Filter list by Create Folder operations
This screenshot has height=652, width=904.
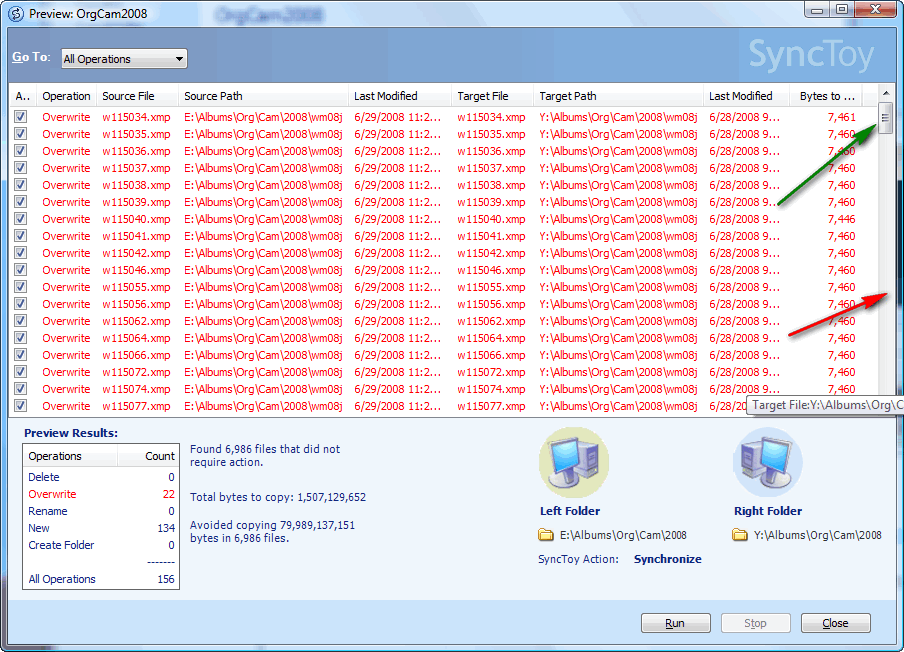[61, 545]
